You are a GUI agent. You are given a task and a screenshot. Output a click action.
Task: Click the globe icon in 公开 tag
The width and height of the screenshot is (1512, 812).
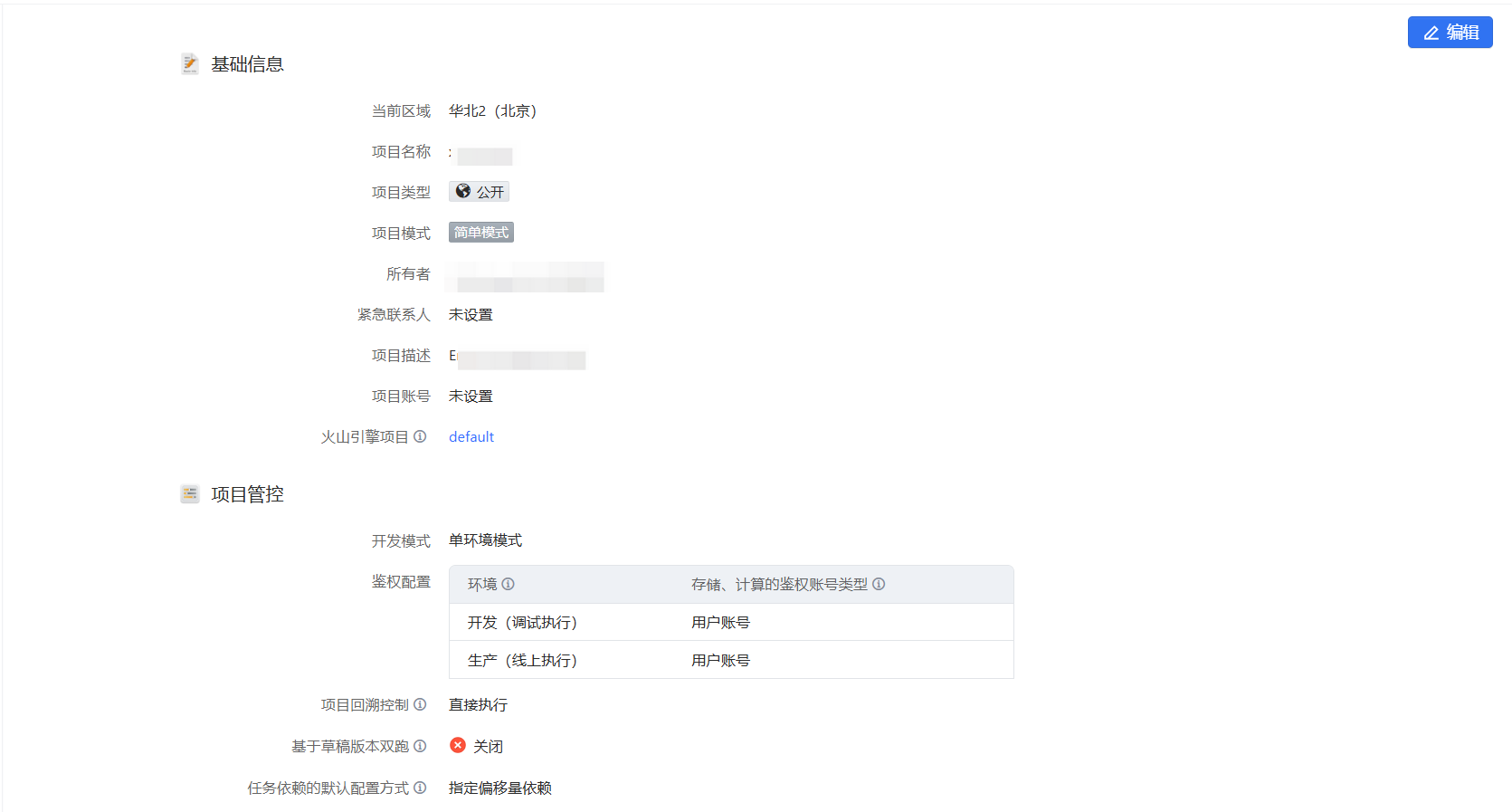pos(463,191)
